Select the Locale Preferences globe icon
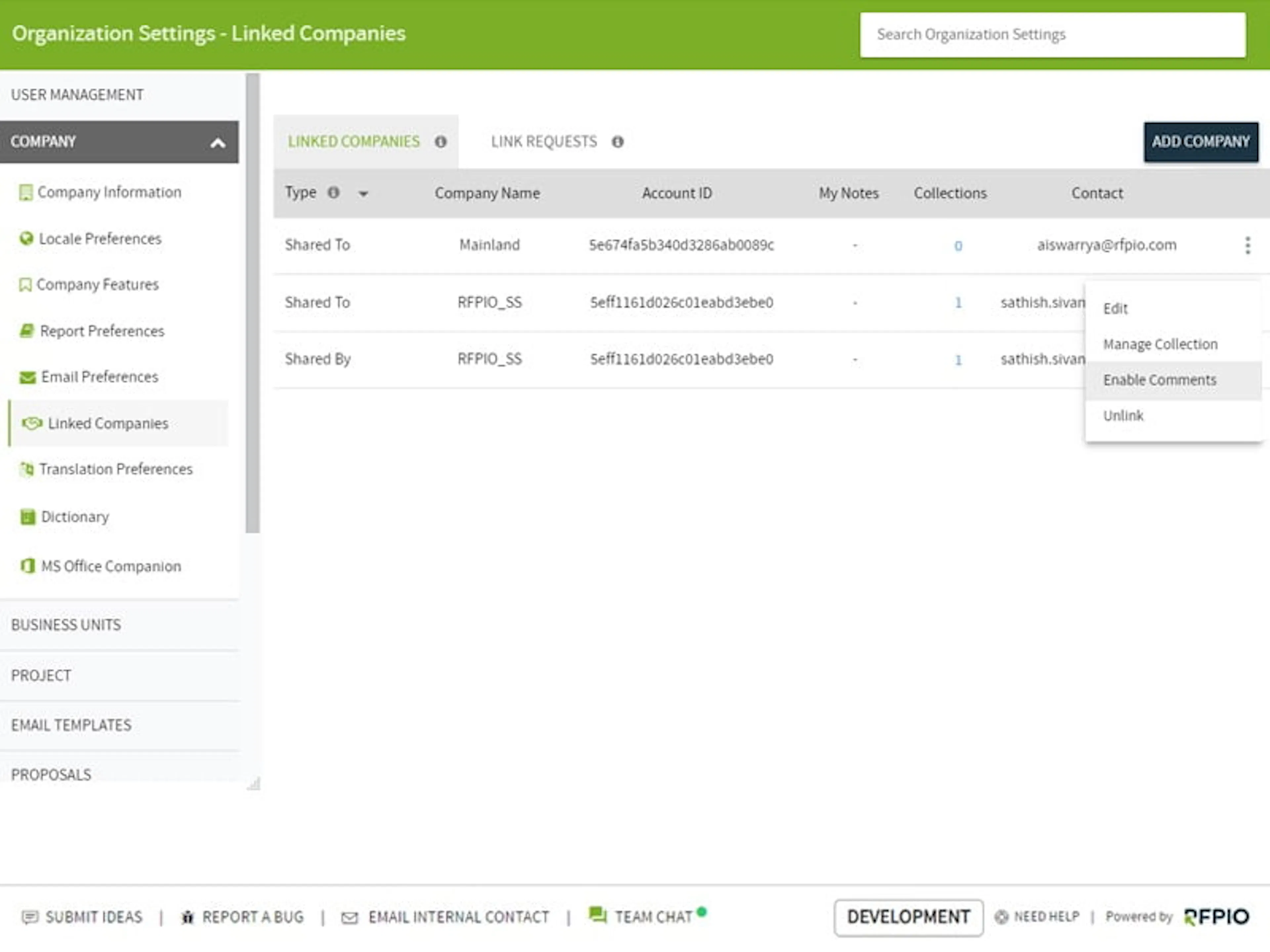1270x952 pixels. pos(26,239)
